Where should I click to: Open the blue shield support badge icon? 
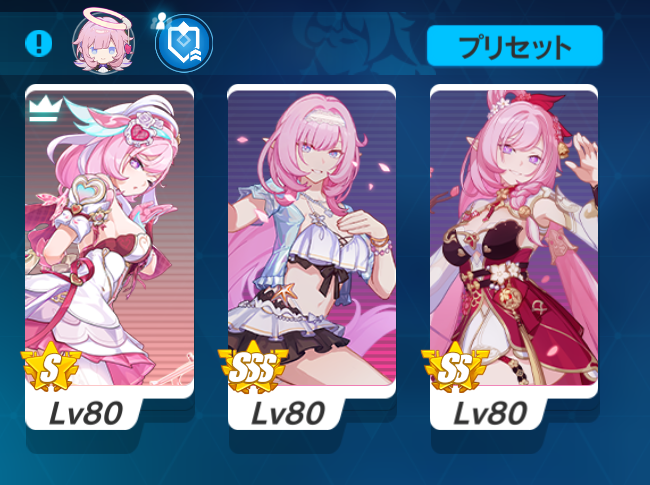[x=184, y=43]
